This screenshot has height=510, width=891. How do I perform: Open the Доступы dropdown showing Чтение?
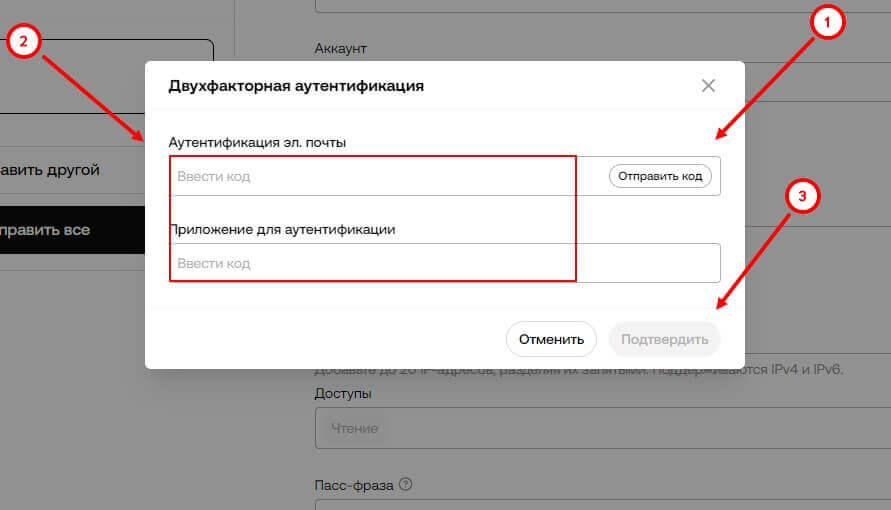tap(600, 428)
